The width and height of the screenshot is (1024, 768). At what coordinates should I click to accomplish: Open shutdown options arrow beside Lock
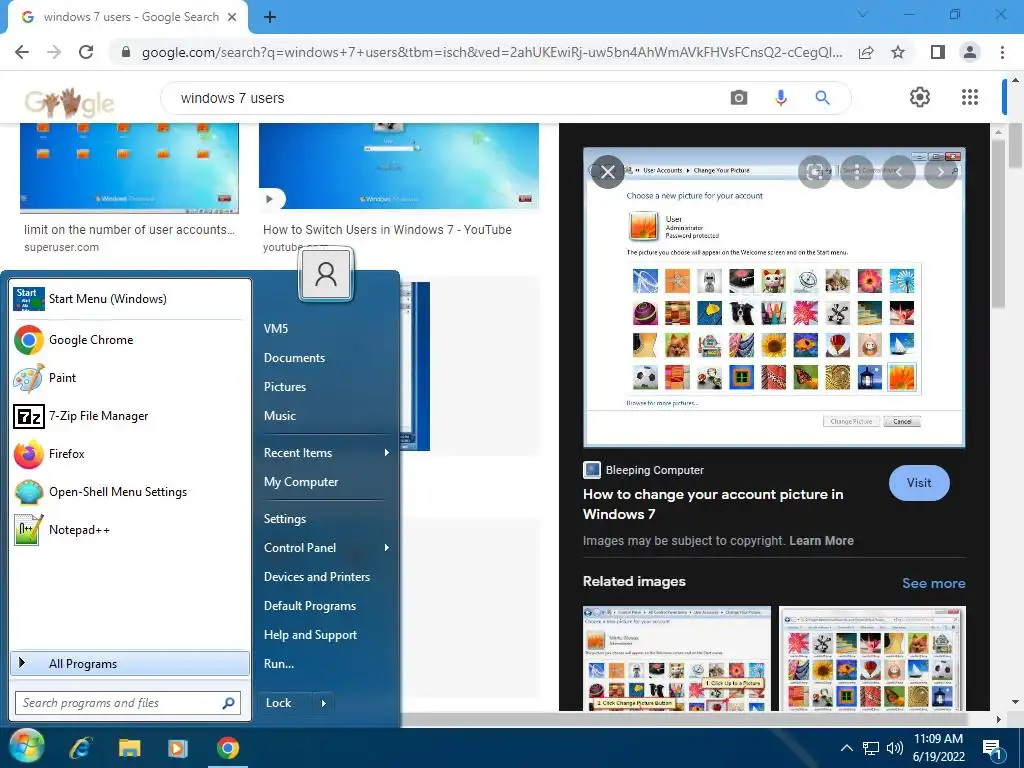point(323,703)
